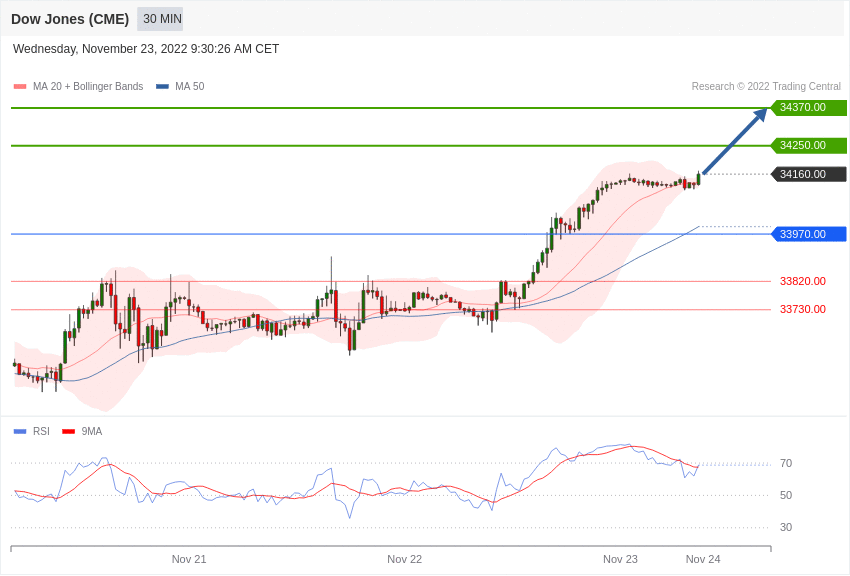Click the RSI legend swatch

(20, 431)
